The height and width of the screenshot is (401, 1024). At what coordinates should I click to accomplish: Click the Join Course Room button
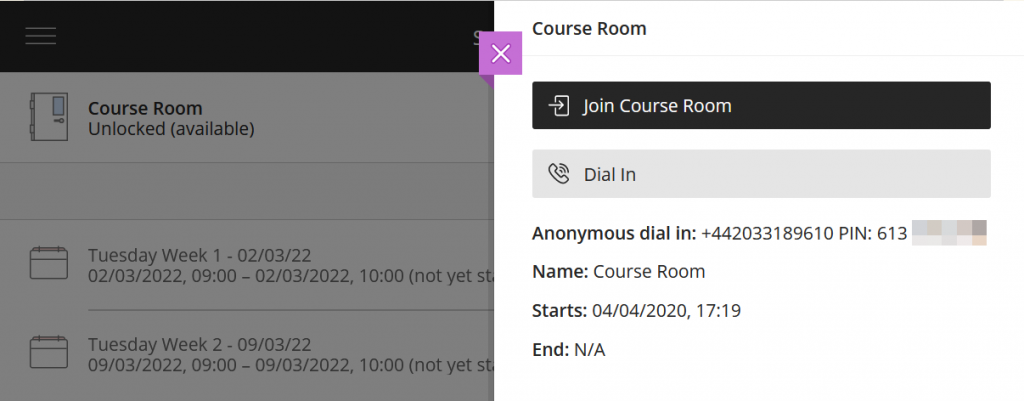[761, 105]
